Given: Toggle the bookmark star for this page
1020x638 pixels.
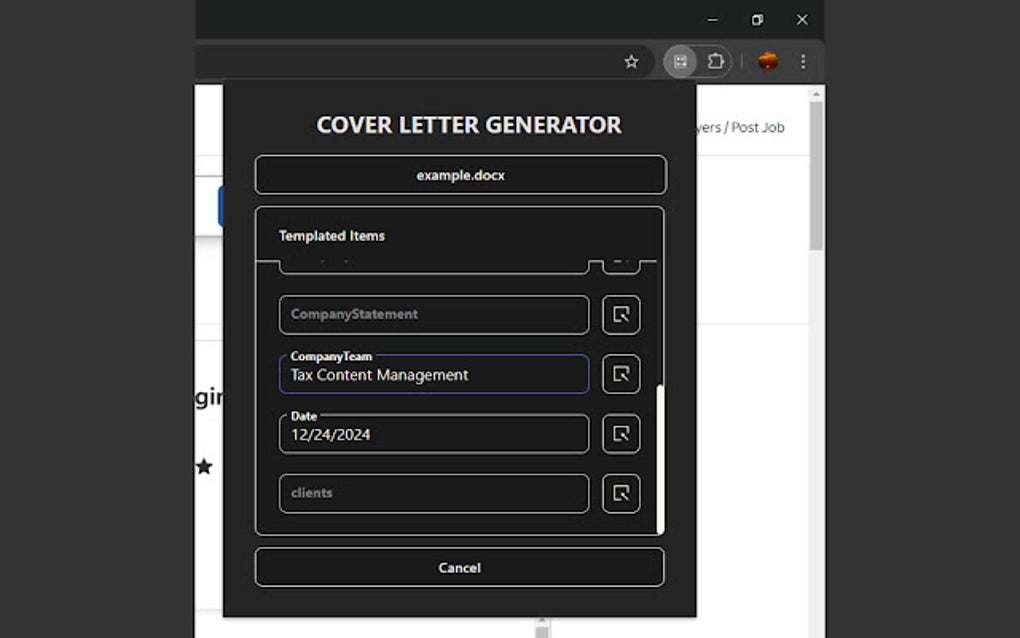Looking at the screenshot, I should coord(632,61).
